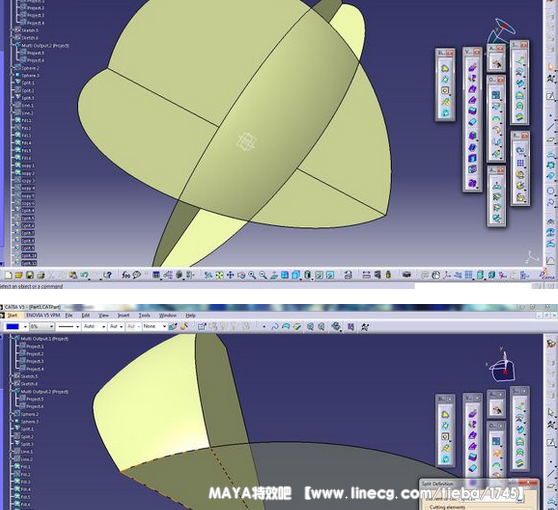
Task: Open the Aut point symbol dropdown
Action: (x=117, y=326)
